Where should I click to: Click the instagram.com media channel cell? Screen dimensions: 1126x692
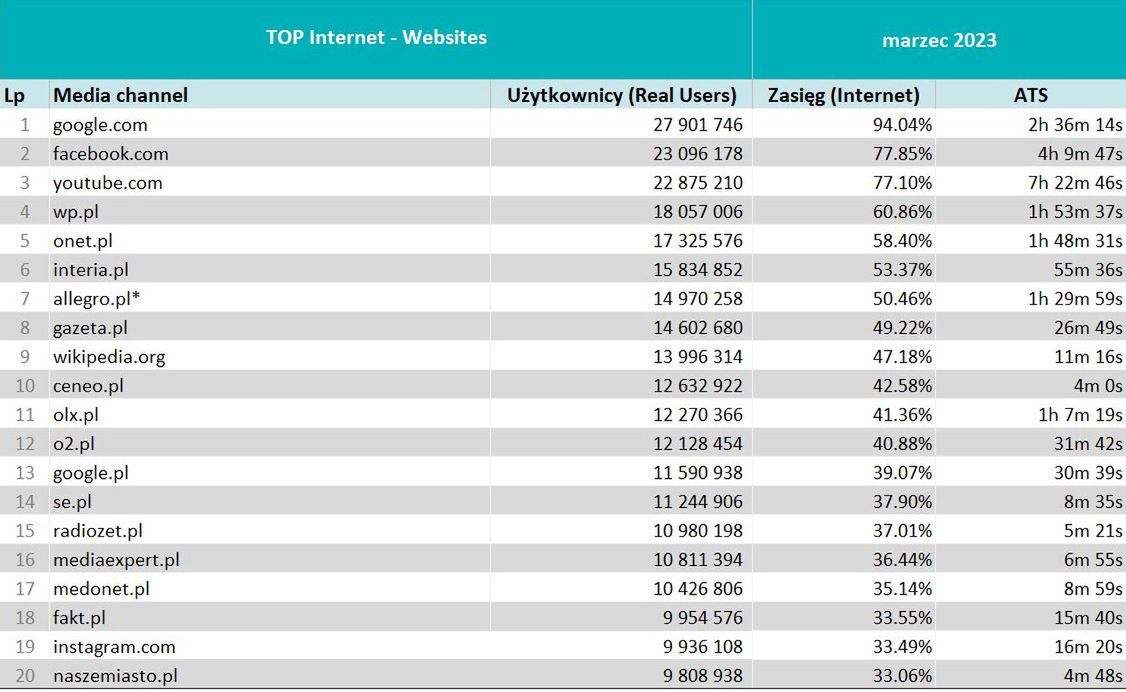114,647
